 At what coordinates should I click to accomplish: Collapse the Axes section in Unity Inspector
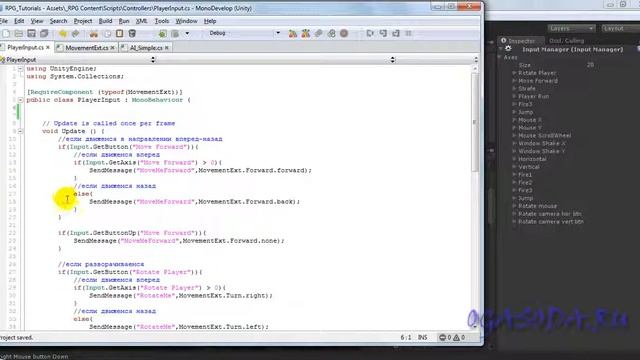point(500,58)
